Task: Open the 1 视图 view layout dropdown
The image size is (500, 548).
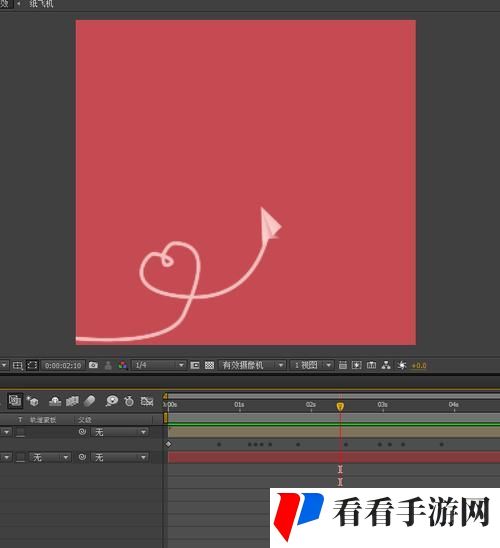Action: [311, 365]
